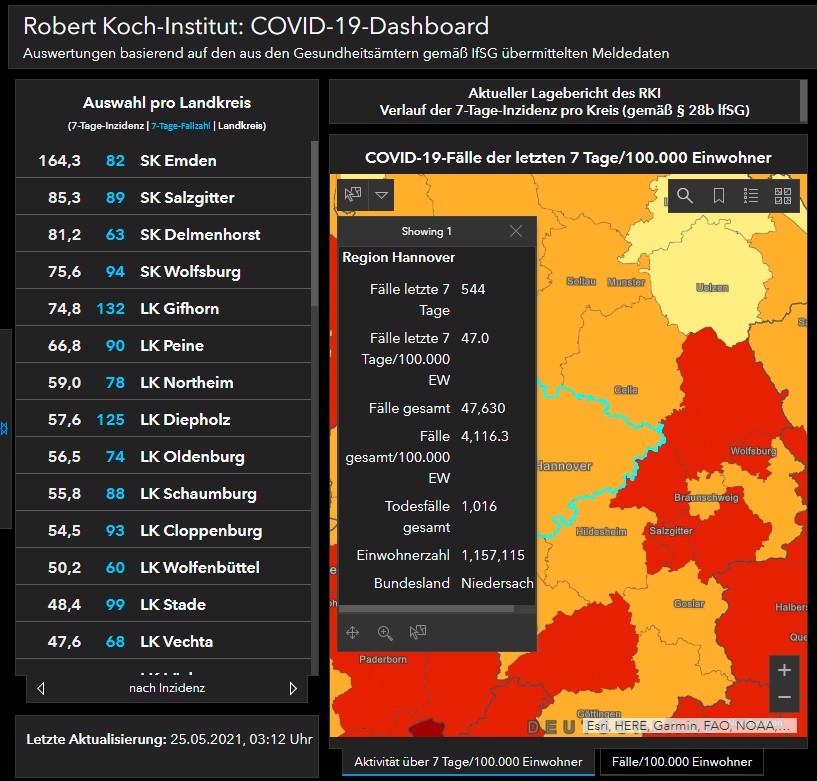Image resolution: width=817 pixels, height=781 pixels.
Task: Click the Göttingen label on the map
Action: click(599, 714)
